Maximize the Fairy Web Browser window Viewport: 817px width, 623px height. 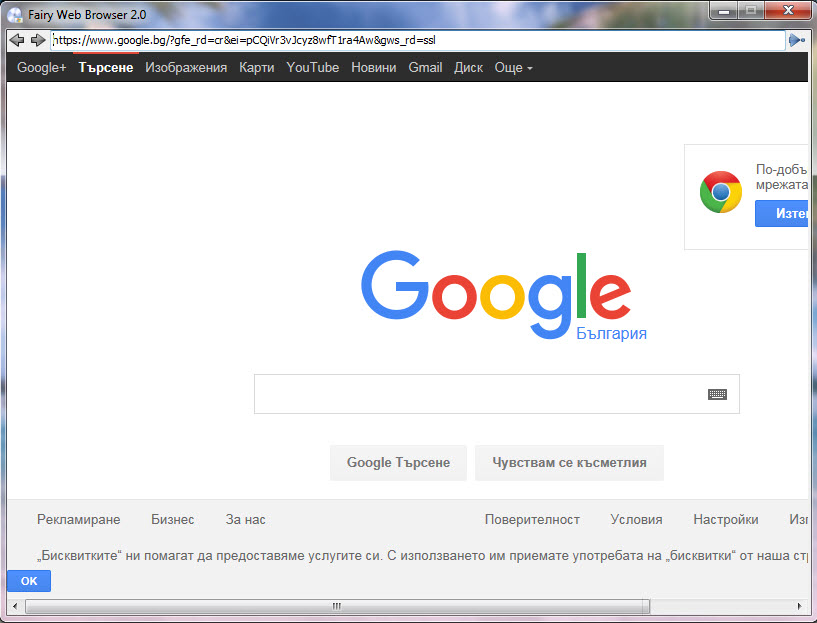751,11
